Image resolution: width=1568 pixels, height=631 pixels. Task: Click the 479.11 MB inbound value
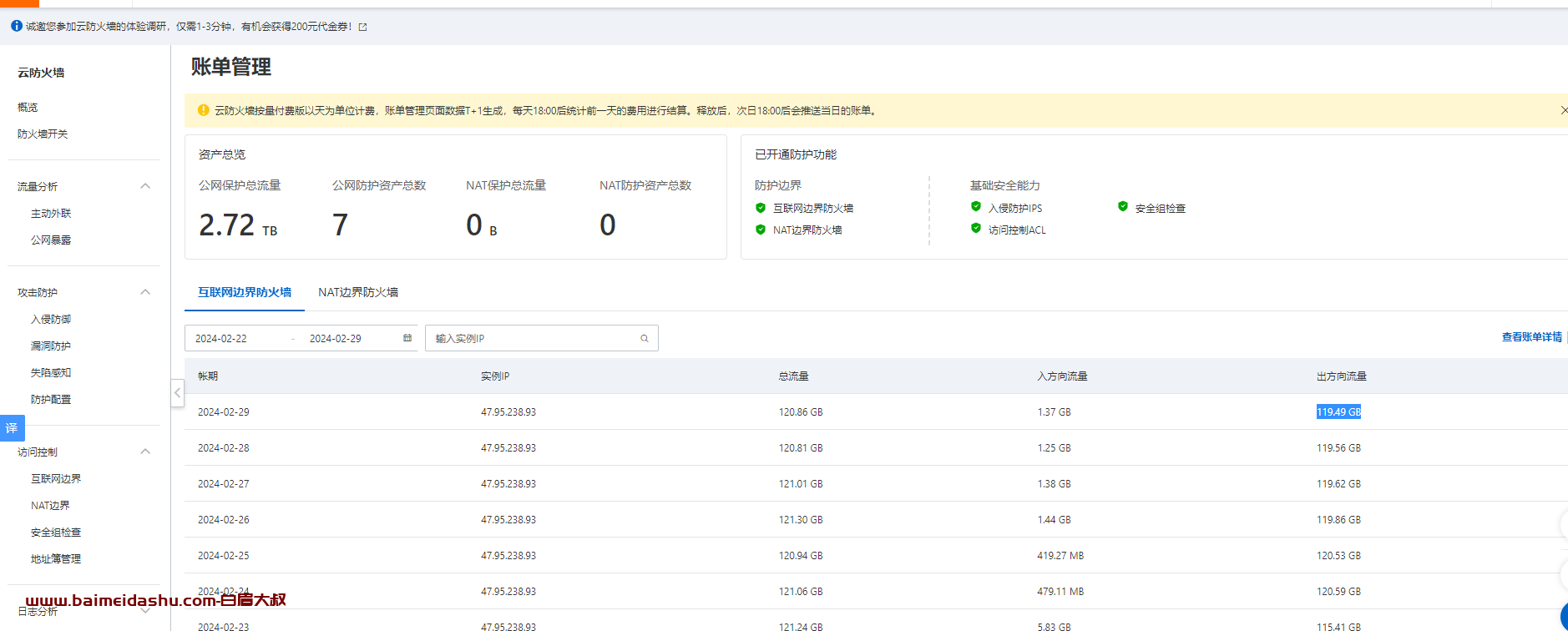[1061, 592]
